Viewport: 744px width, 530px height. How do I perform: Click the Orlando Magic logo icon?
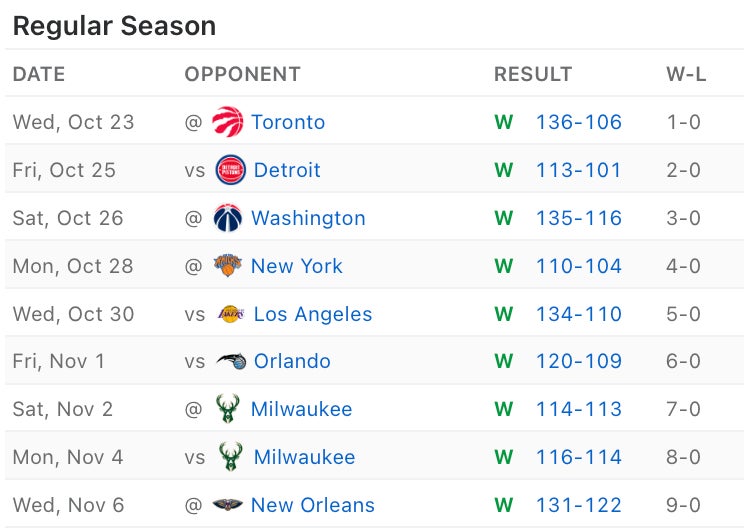click(x=231, y=361)
